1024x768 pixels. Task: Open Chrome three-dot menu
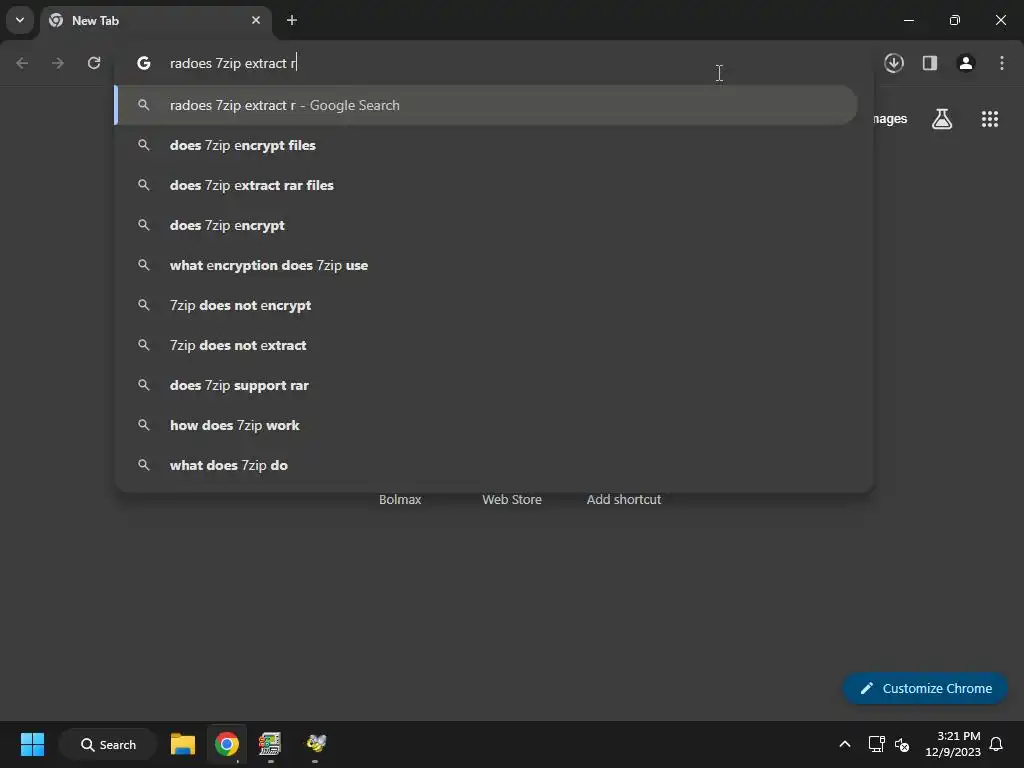1002,63
